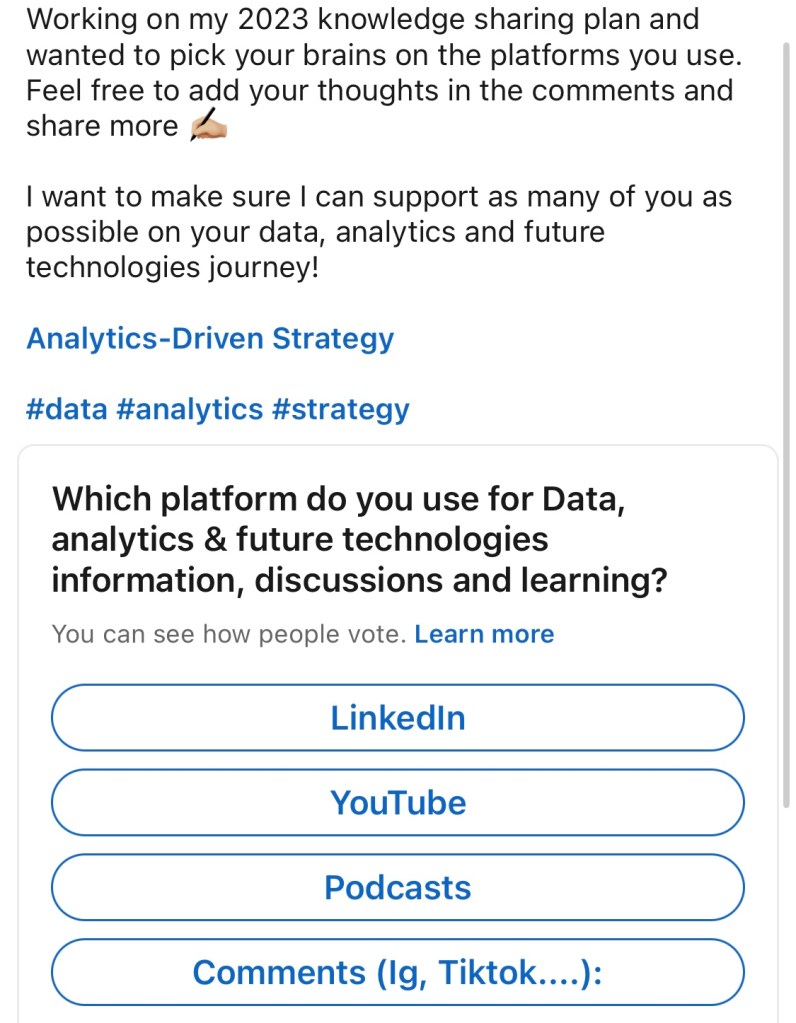Open the #analytics hashtag
Viewport: 796px width, 1023px height.
(x=189, y=409)
